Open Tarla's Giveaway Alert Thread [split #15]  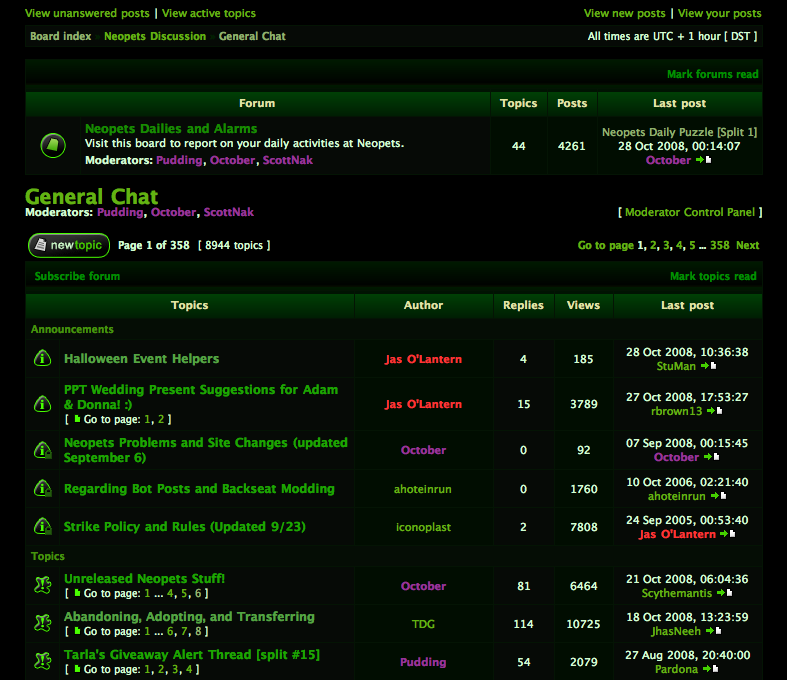tap(192, 655)
